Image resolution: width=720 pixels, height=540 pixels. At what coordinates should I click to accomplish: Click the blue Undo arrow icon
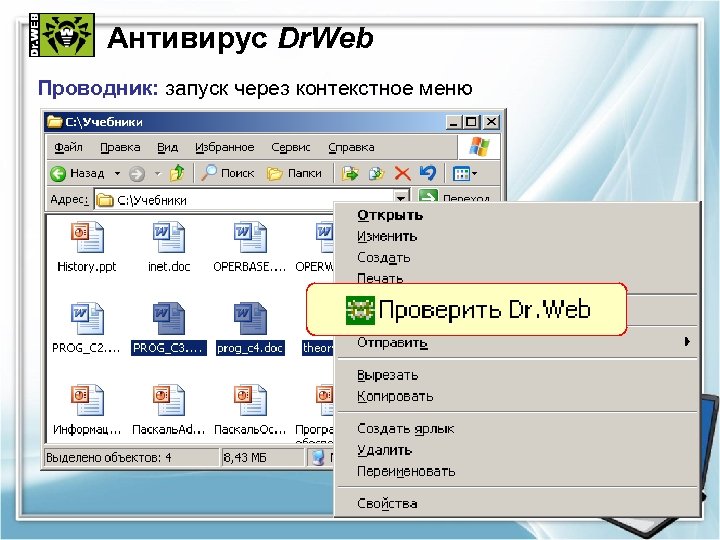(428, 173)
